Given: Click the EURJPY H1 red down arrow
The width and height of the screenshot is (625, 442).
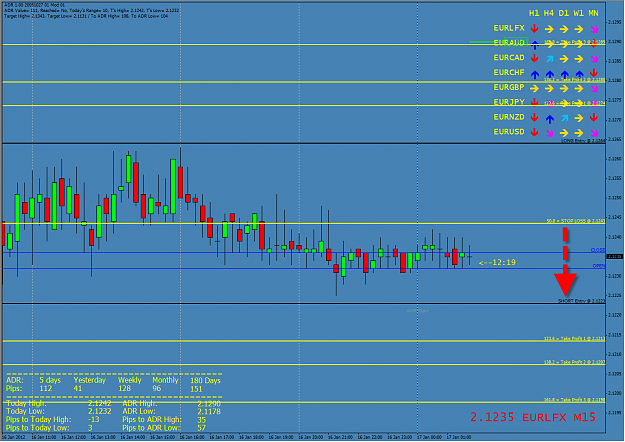Looking at the screenshot, I should point(535,103).
